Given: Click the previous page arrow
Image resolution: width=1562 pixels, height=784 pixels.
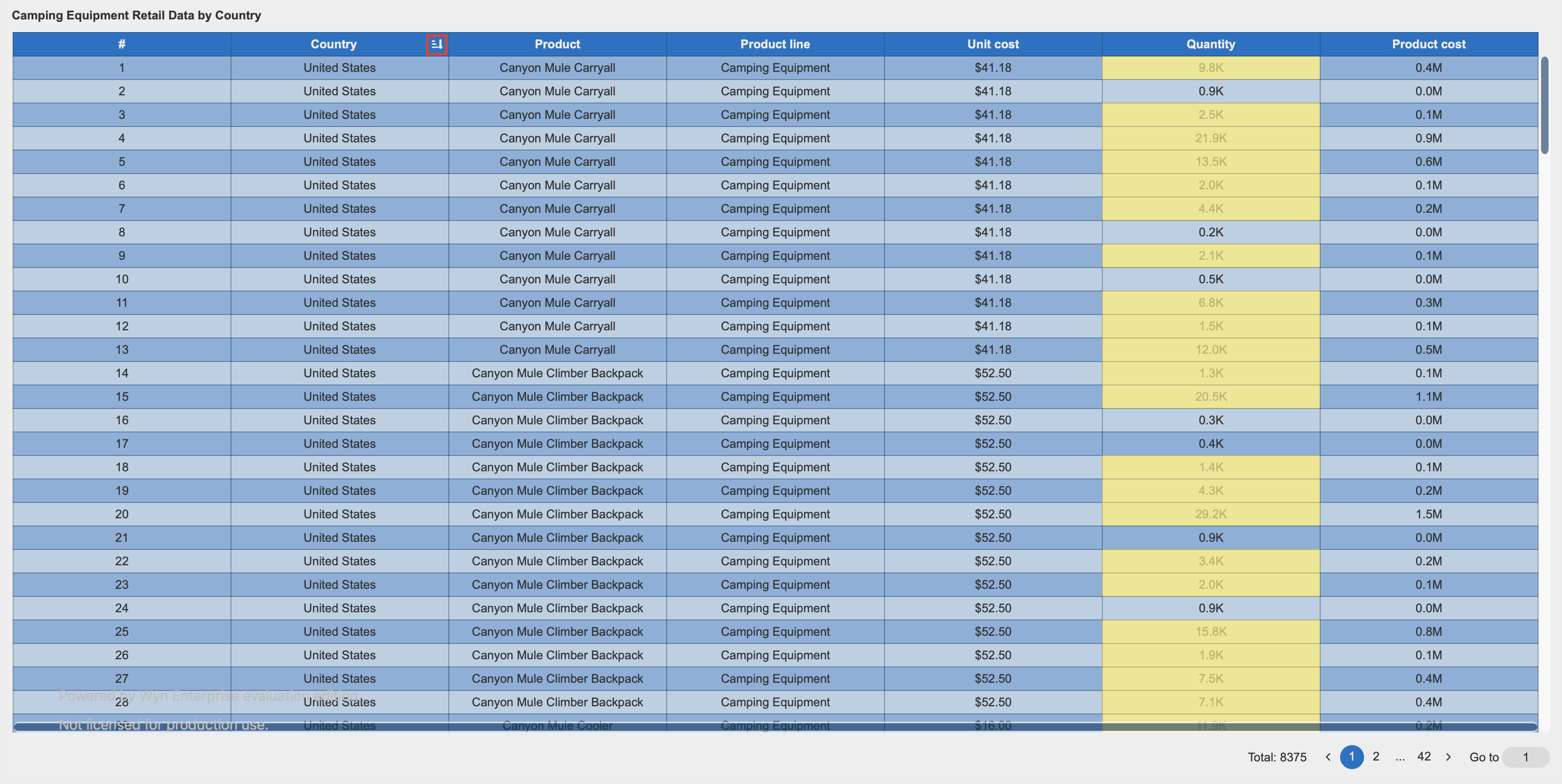Looking at the screenshot, I should [x=1328, y=757].
